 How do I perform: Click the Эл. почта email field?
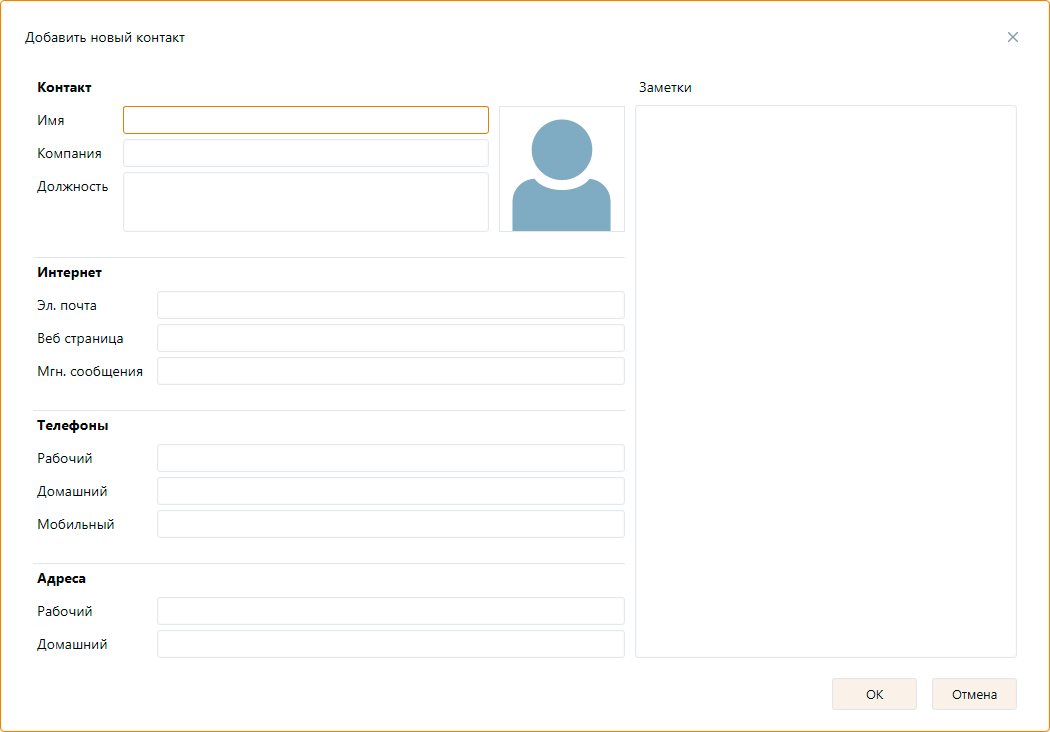point(390,305)
